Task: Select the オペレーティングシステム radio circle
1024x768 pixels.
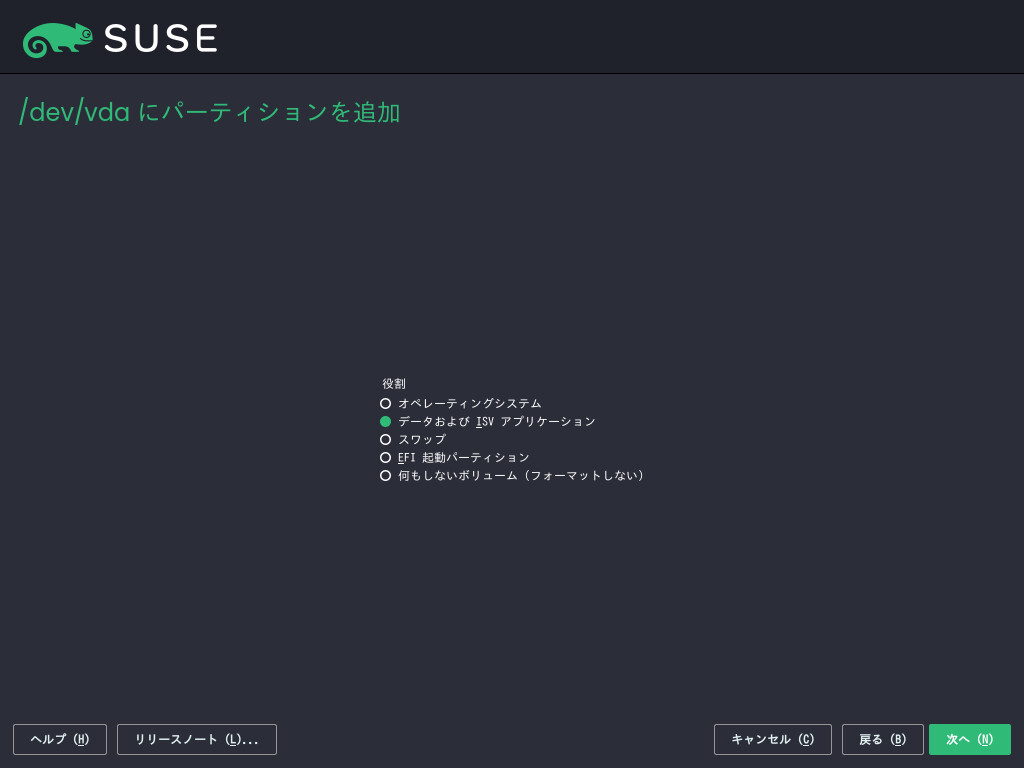Action: 385,404
